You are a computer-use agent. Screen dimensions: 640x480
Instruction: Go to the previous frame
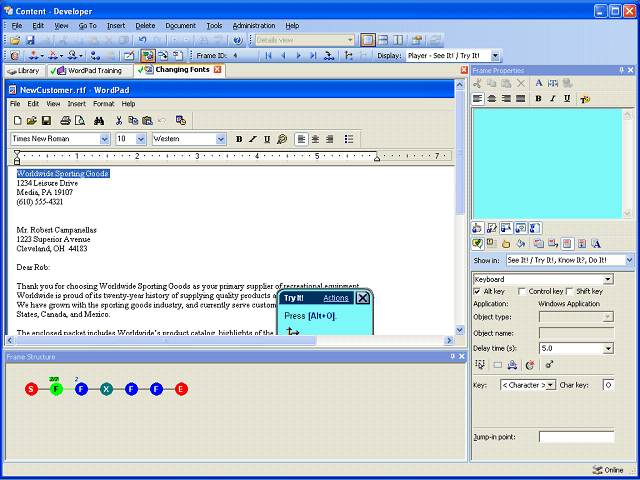coord(283,56)
